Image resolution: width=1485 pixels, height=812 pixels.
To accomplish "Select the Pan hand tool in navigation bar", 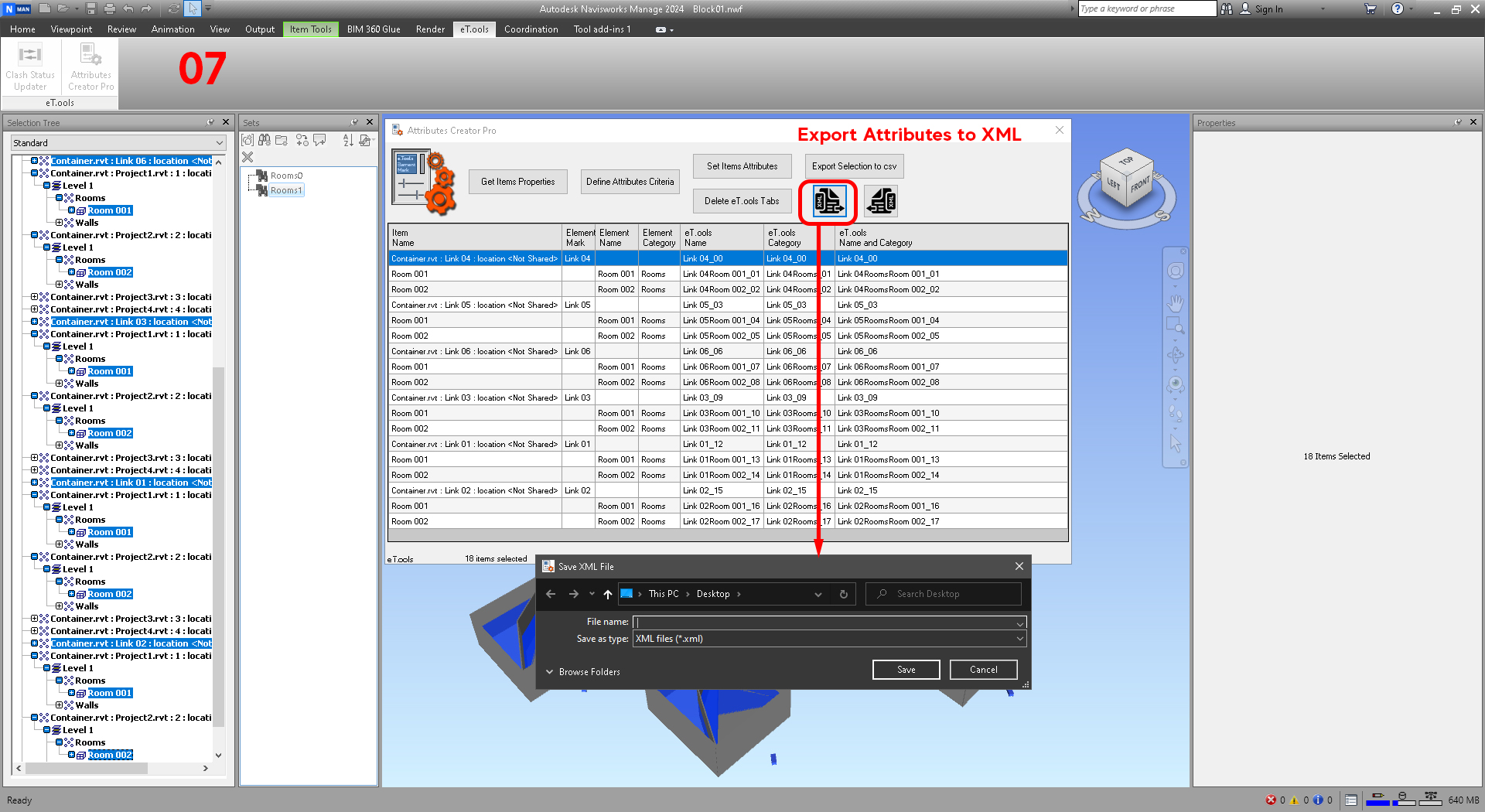I will tap(1176, 302).
